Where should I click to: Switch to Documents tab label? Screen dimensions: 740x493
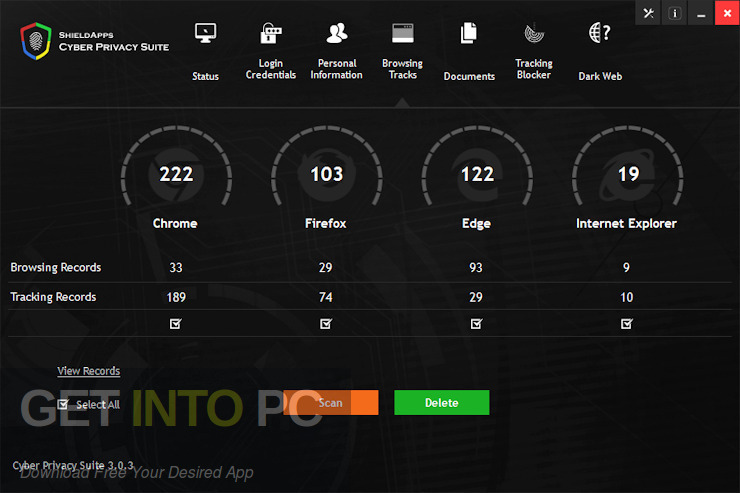point(469,76)
